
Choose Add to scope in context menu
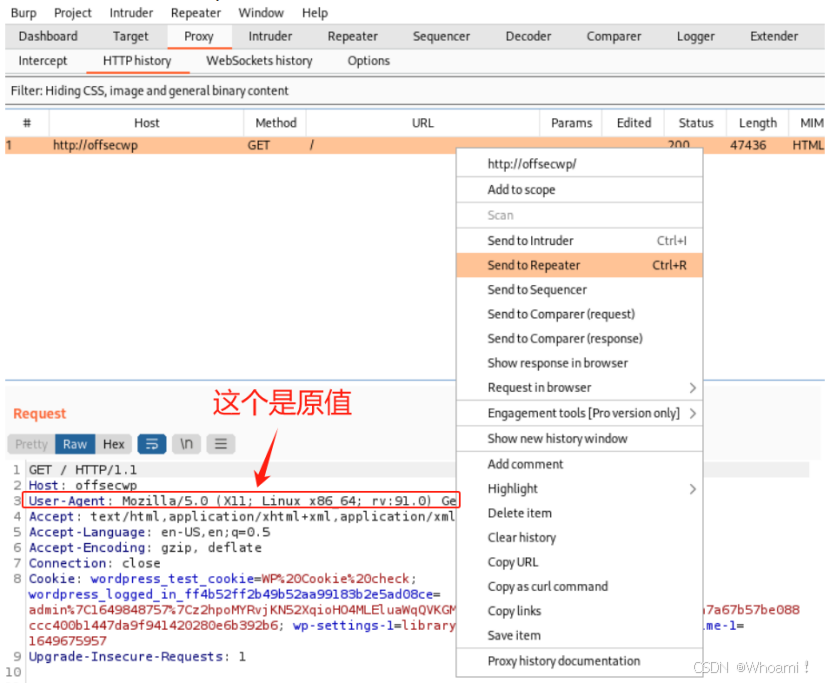tap(580, 190)
